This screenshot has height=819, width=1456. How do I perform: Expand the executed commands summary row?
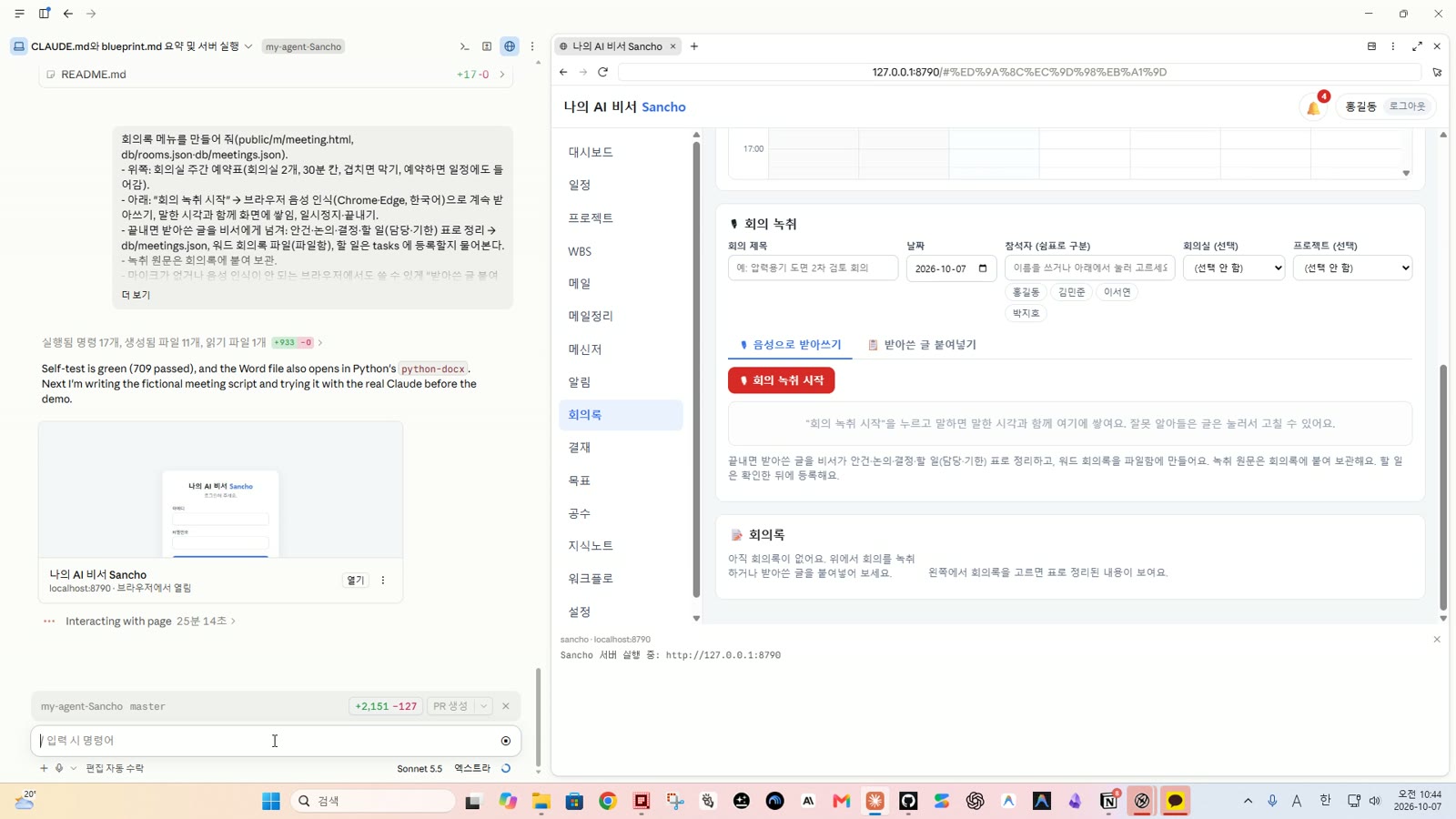[x=182, y=342]
